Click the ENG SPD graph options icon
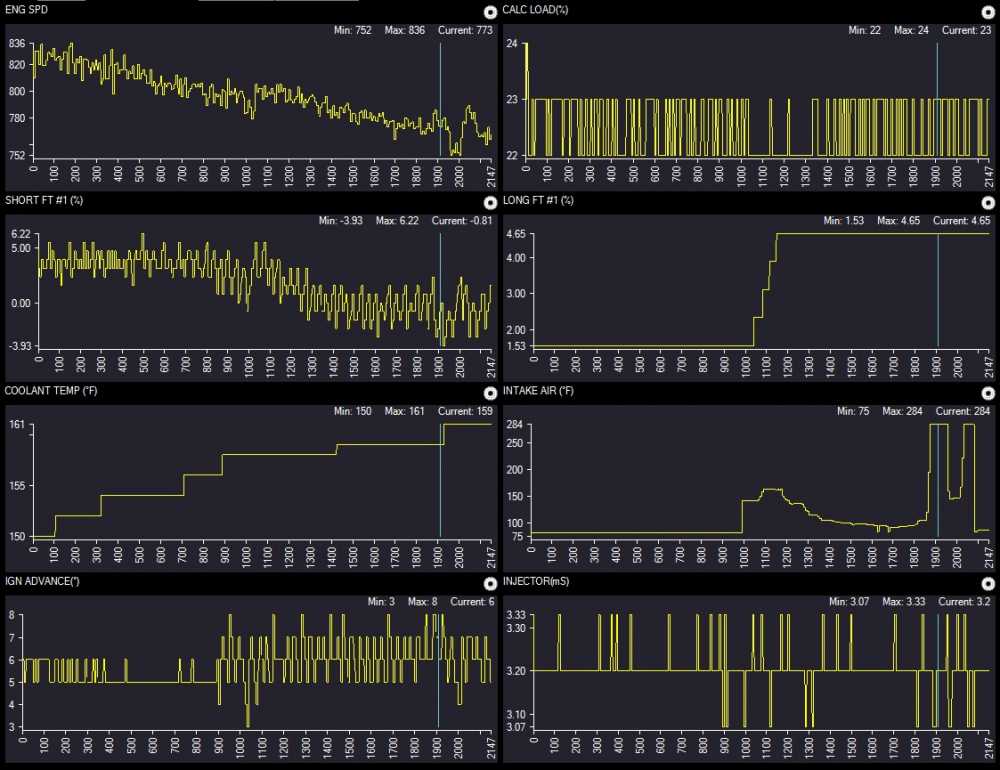1000x770 pixels. (x=490, y=12)
